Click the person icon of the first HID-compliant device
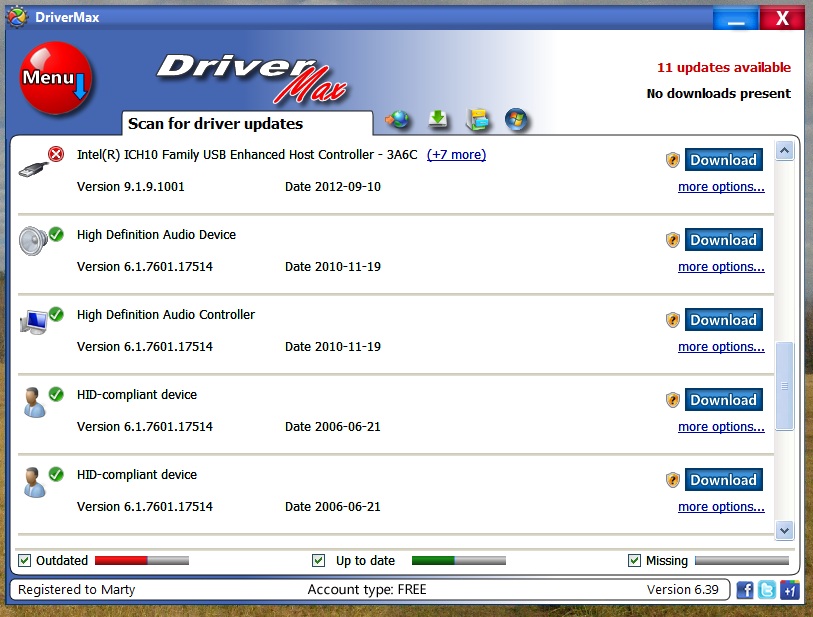Viewport: 813px width, 617px height. point(34,402)
